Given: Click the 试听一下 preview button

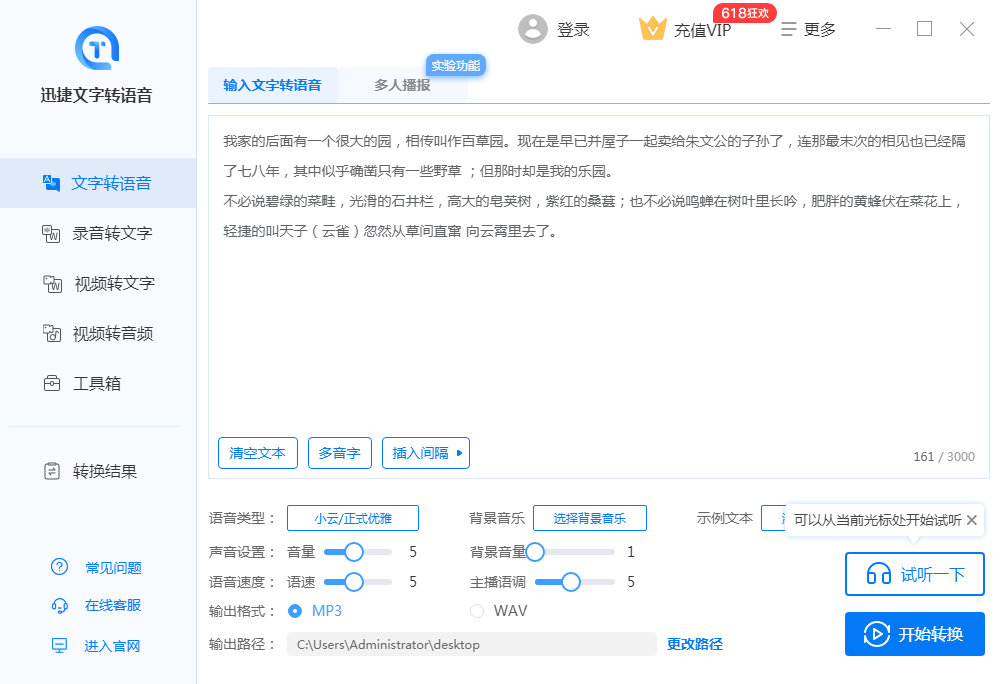Looking at the screenshot, I should 914,574.
